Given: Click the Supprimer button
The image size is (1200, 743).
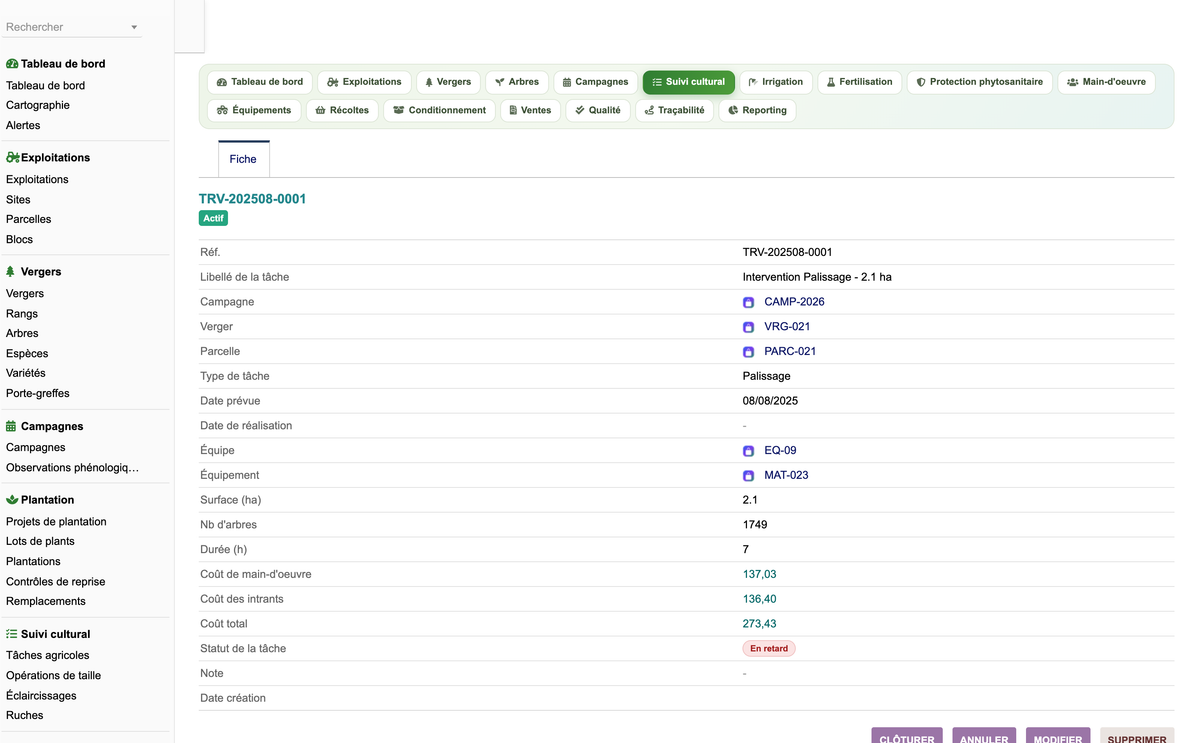Looking at the screenshot, I should (x=1137, y=738).
